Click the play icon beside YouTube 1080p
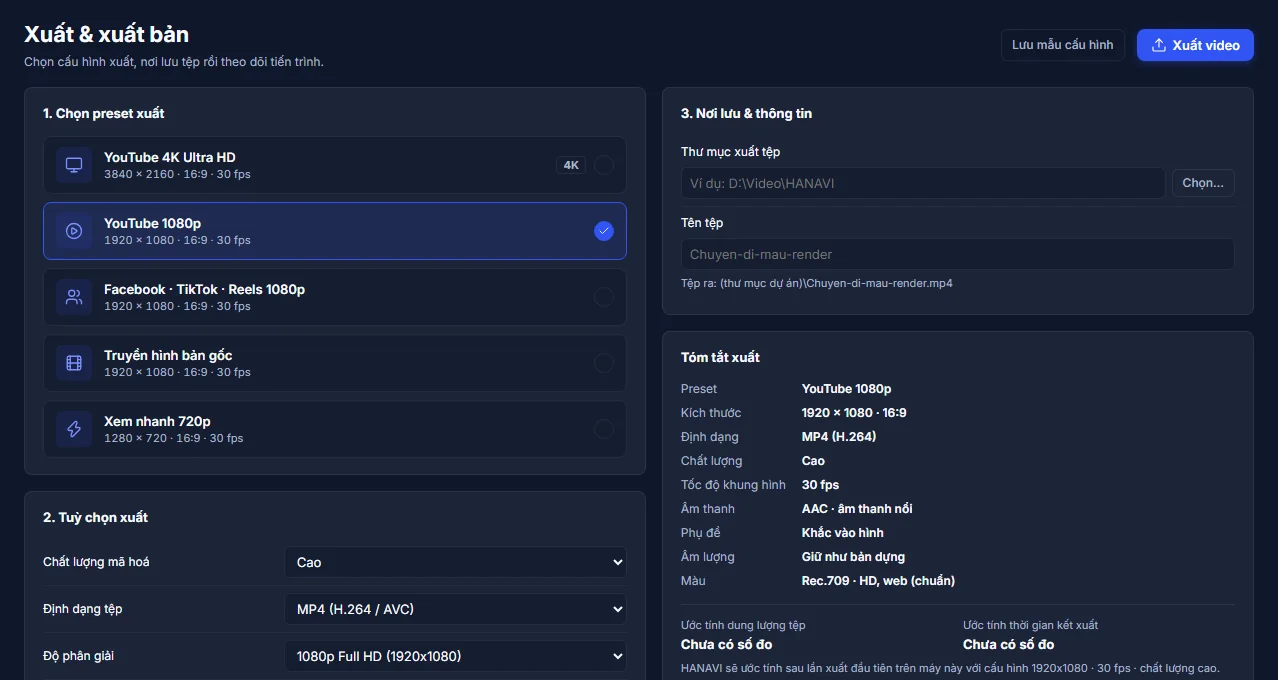Screen dimensions: 1278x680 (74, 231)
